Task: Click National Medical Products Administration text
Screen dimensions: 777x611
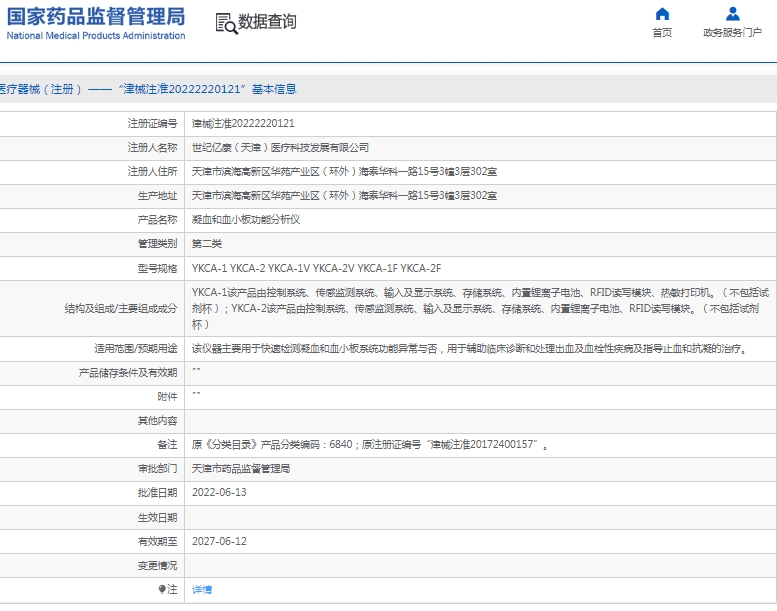Action: [x=96, y=36]
